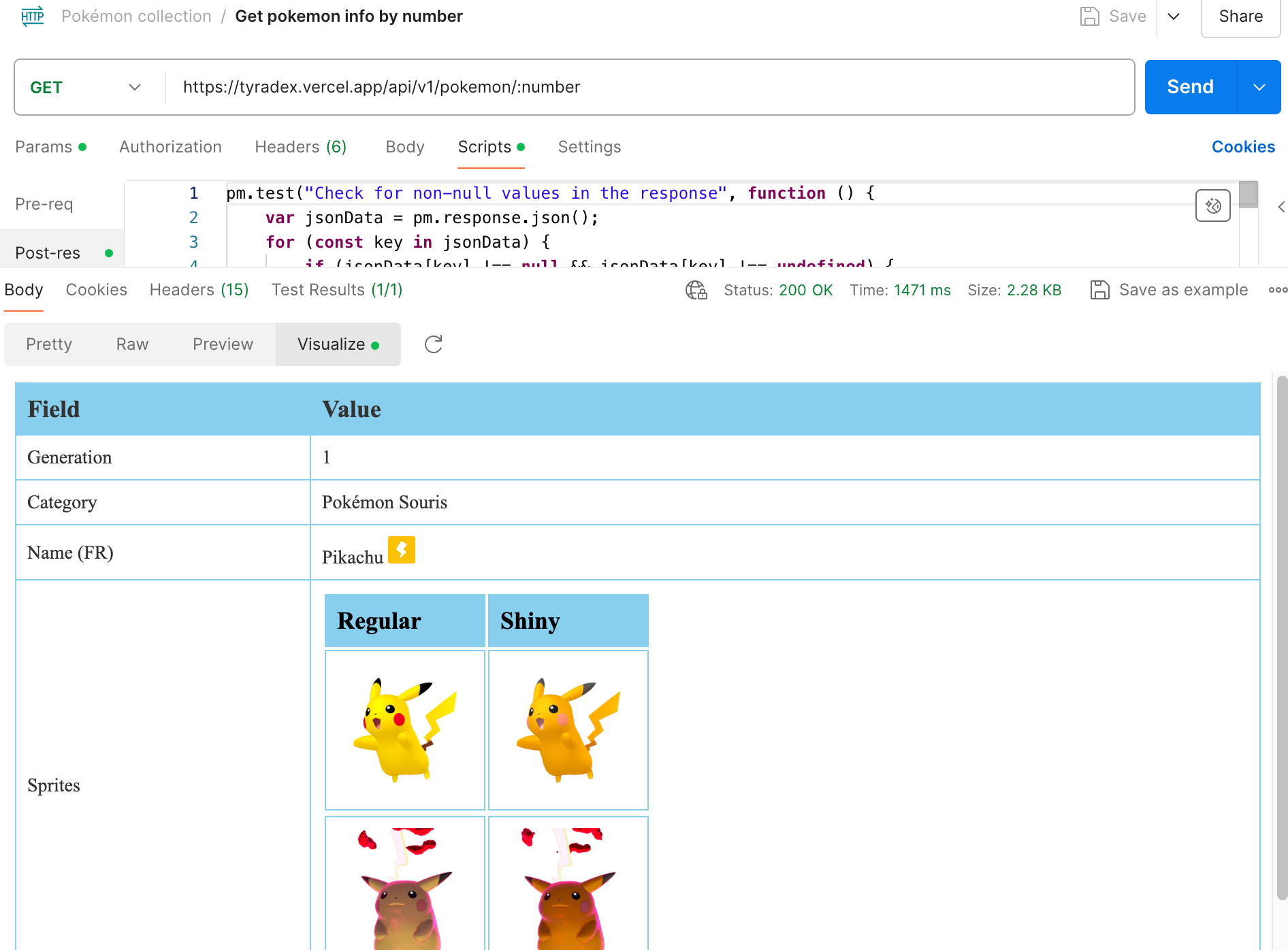
Task: Click the regular Pikachu sprite image
Action: pos(405,730)
